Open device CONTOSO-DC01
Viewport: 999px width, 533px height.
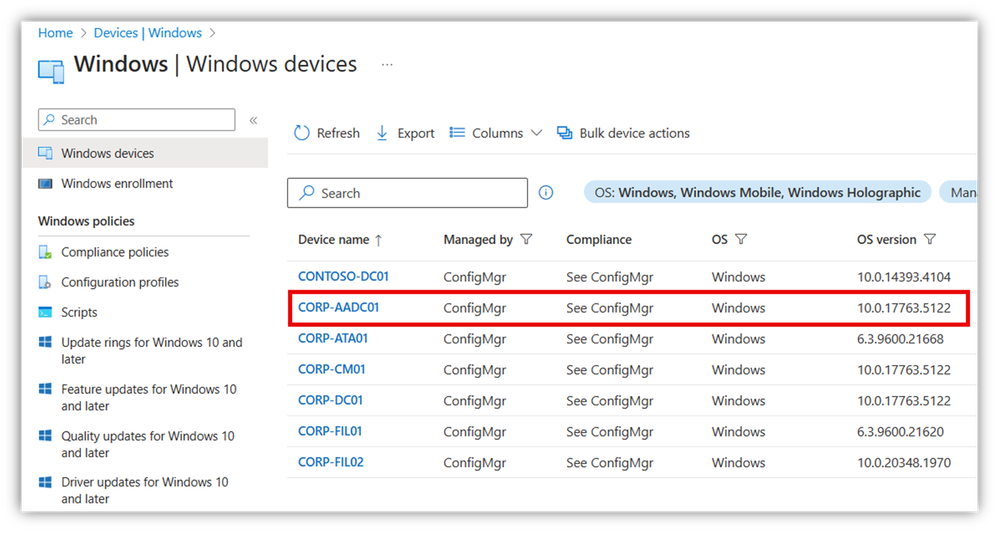click(343, 276)
